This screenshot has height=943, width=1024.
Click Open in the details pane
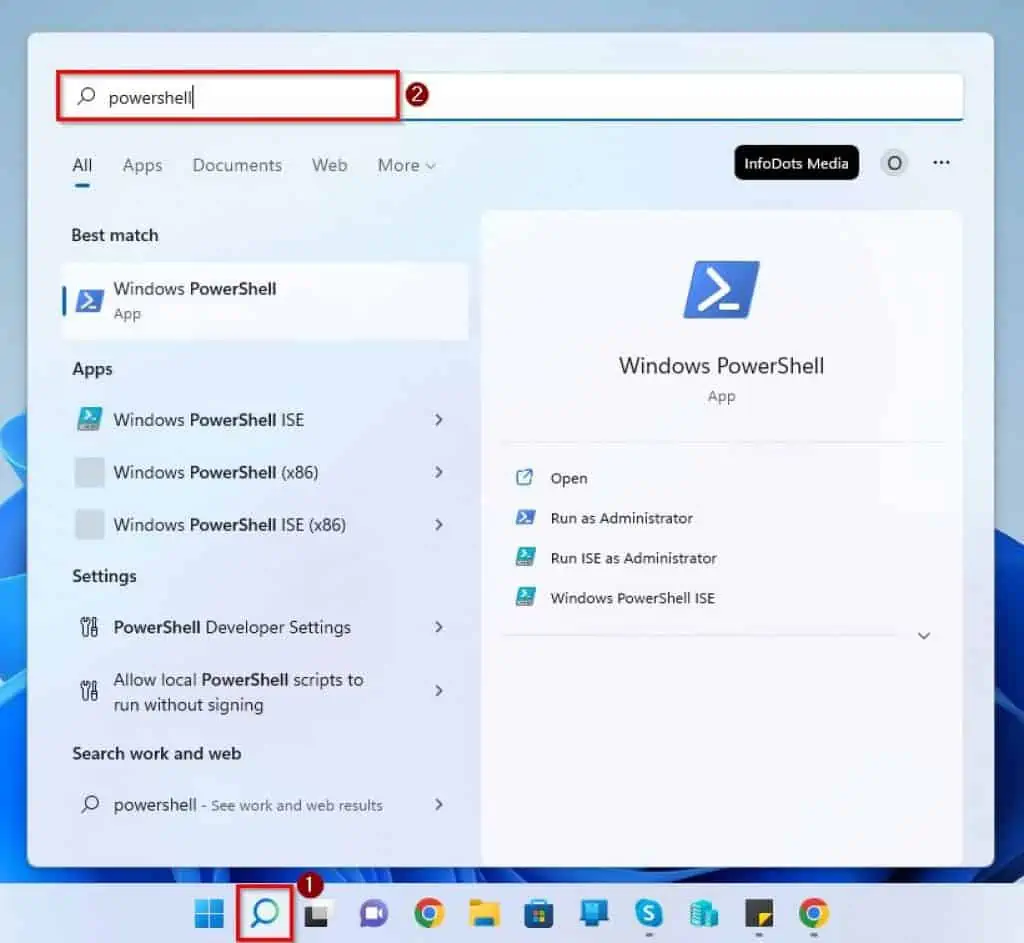click(x=568, y=478)
